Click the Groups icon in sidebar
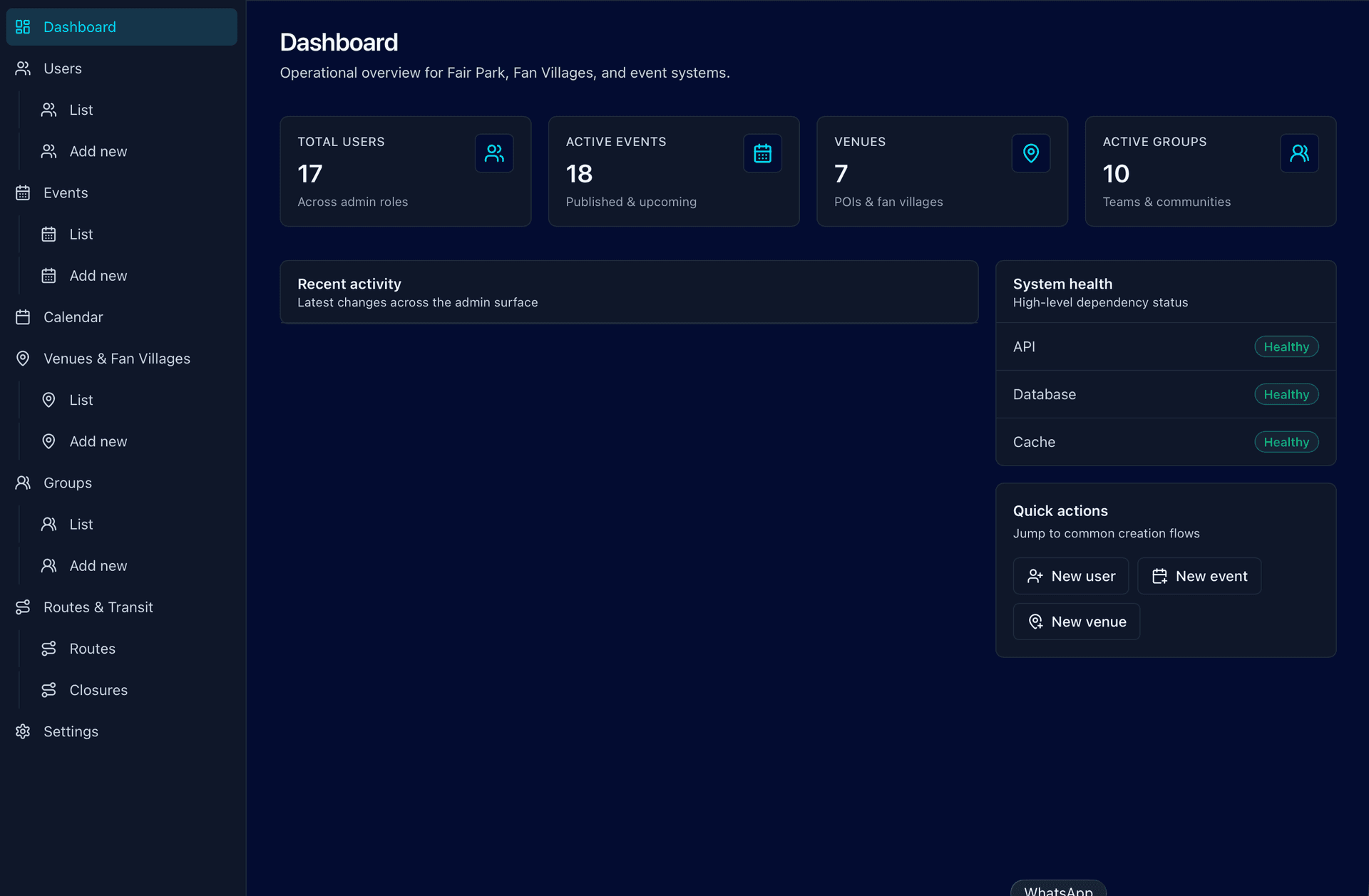 [23, 483]
